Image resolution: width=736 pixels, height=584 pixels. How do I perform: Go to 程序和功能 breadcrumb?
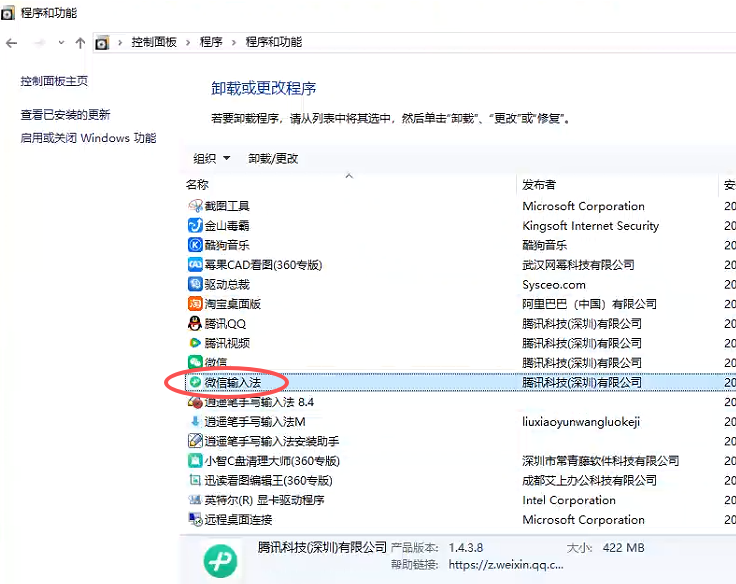click(274, 42)
